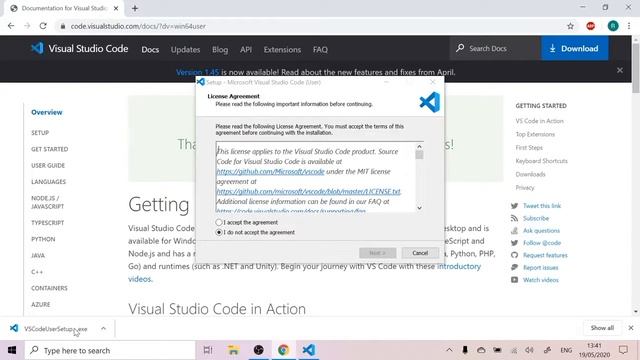Expand JAVA in the docs sidebar
Viewport: 640px width, 360px height.
[x=38, y=255]
